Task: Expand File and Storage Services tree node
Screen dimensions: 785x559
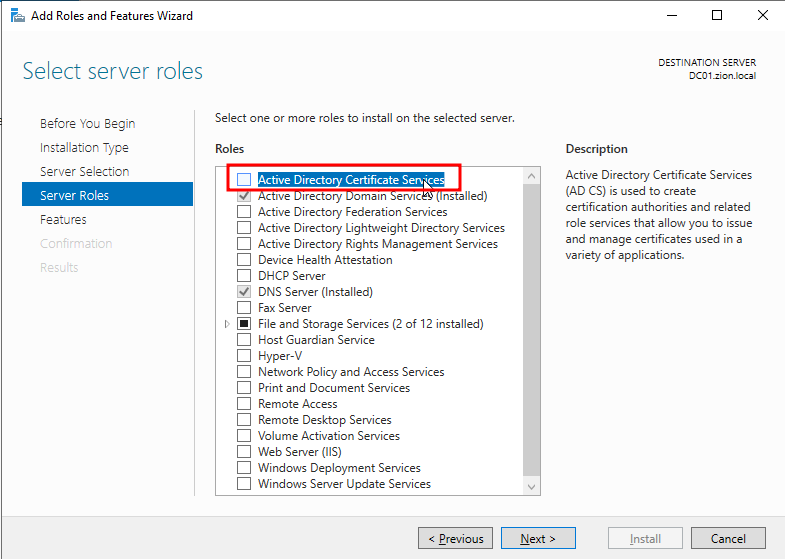Action: pyautogui.click(x=228, y=324)
